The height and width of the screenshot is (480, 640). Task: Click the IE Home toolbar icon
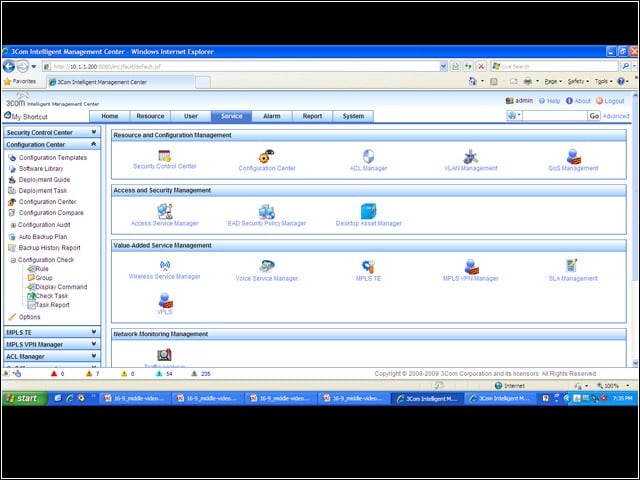(x=473, y=81)
